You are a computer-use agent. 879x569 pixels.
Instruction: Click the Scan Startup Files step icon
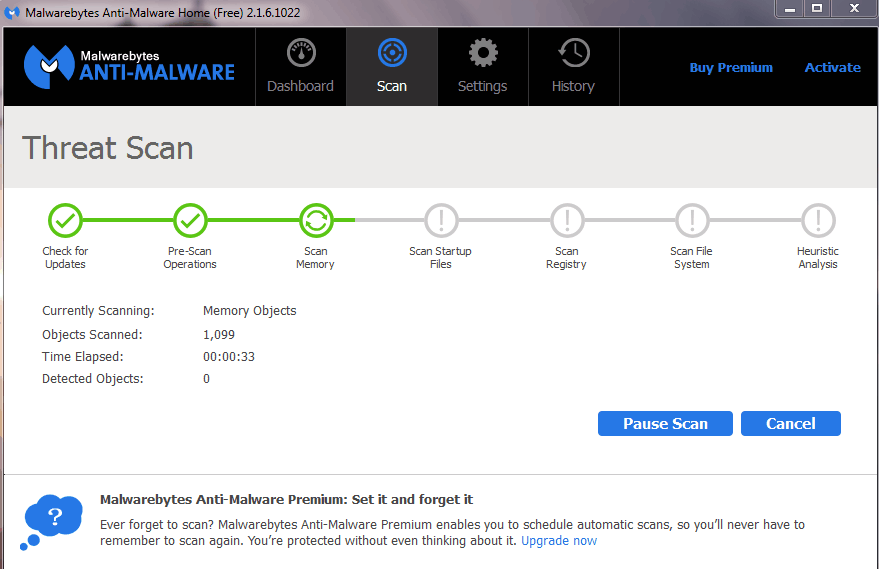(441, 220)
